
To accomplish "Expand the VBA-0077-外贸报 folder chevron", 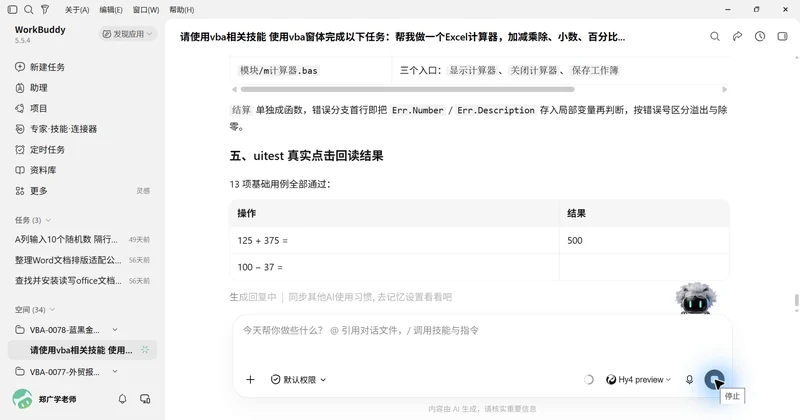I will 115,372.
